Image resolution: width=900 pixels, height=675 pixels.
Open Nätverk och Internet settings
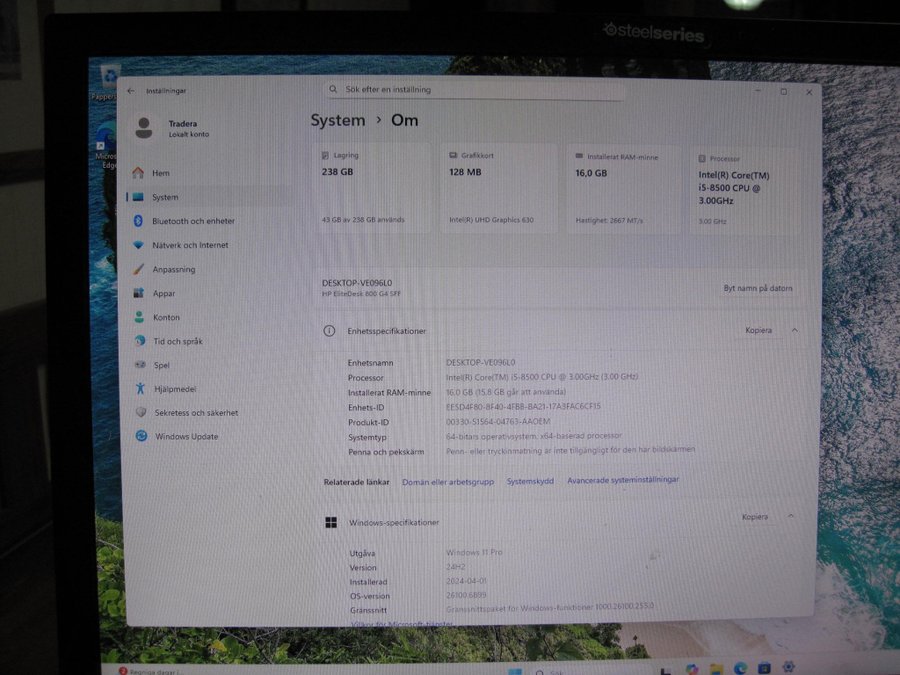coord(189,245)
